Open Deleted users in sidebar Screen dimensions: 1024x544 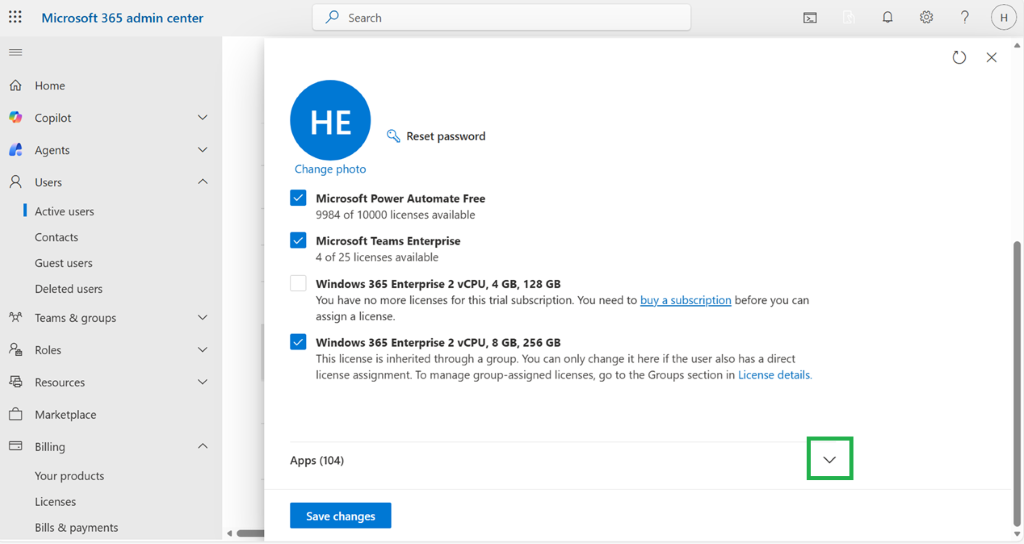click(69, 289)
